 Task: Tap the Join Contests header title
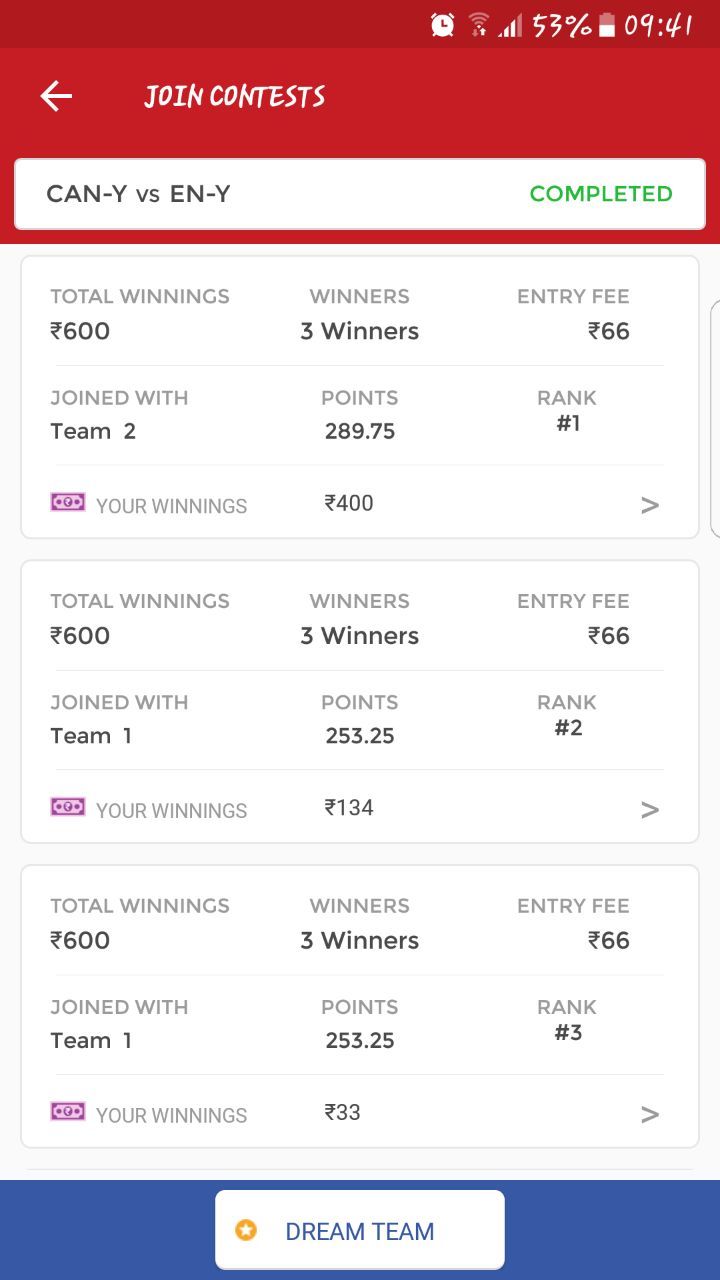tap(235, 96)
